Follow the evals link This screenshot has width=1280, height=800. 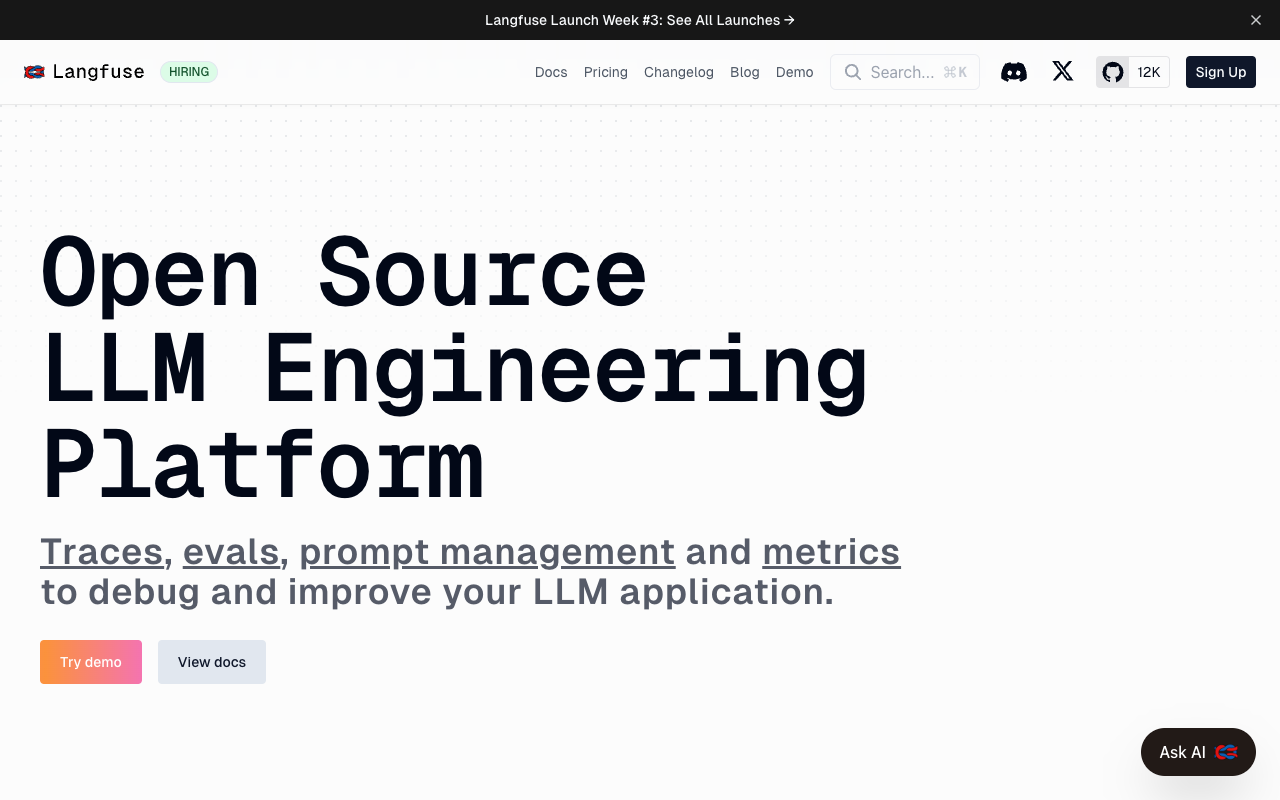click(x=231, y=552)
